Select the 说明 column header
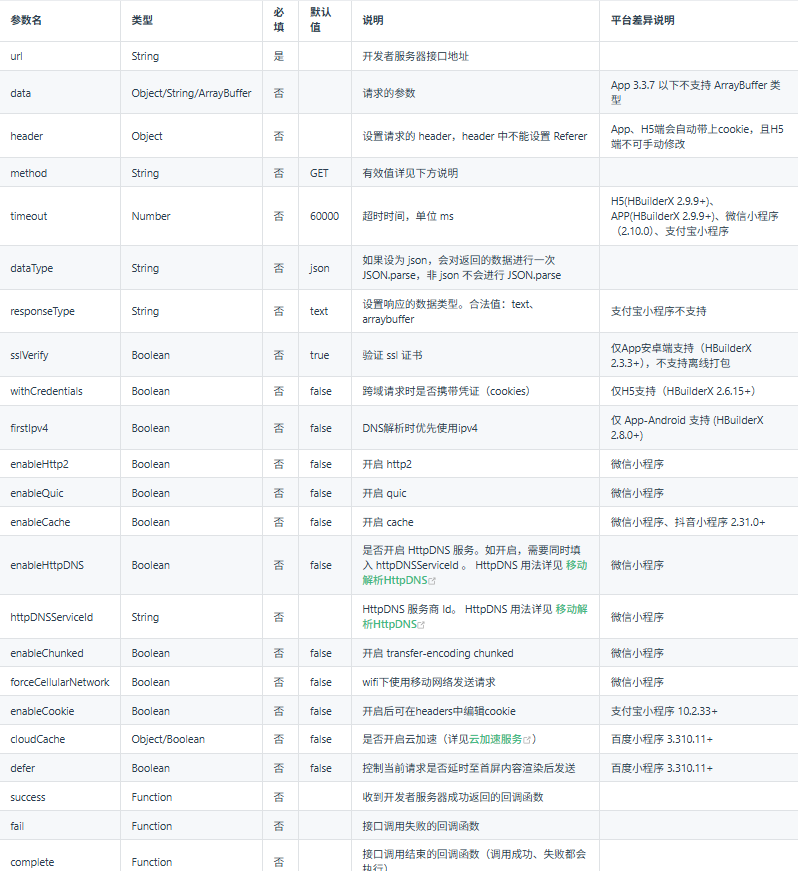 click(x=373, y=20)
